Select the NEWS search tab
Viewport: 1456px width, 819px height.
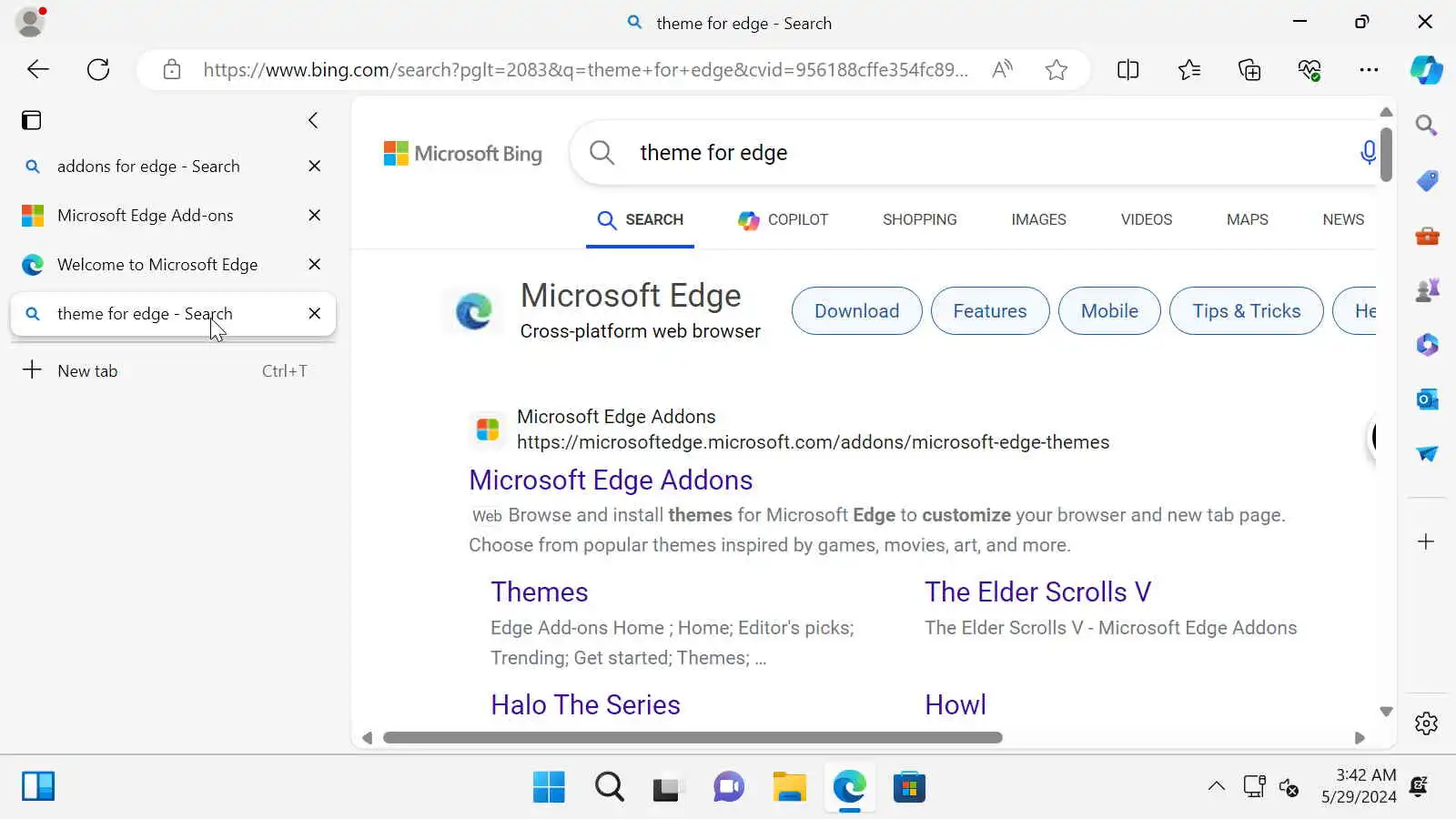tap(1343, 219)
